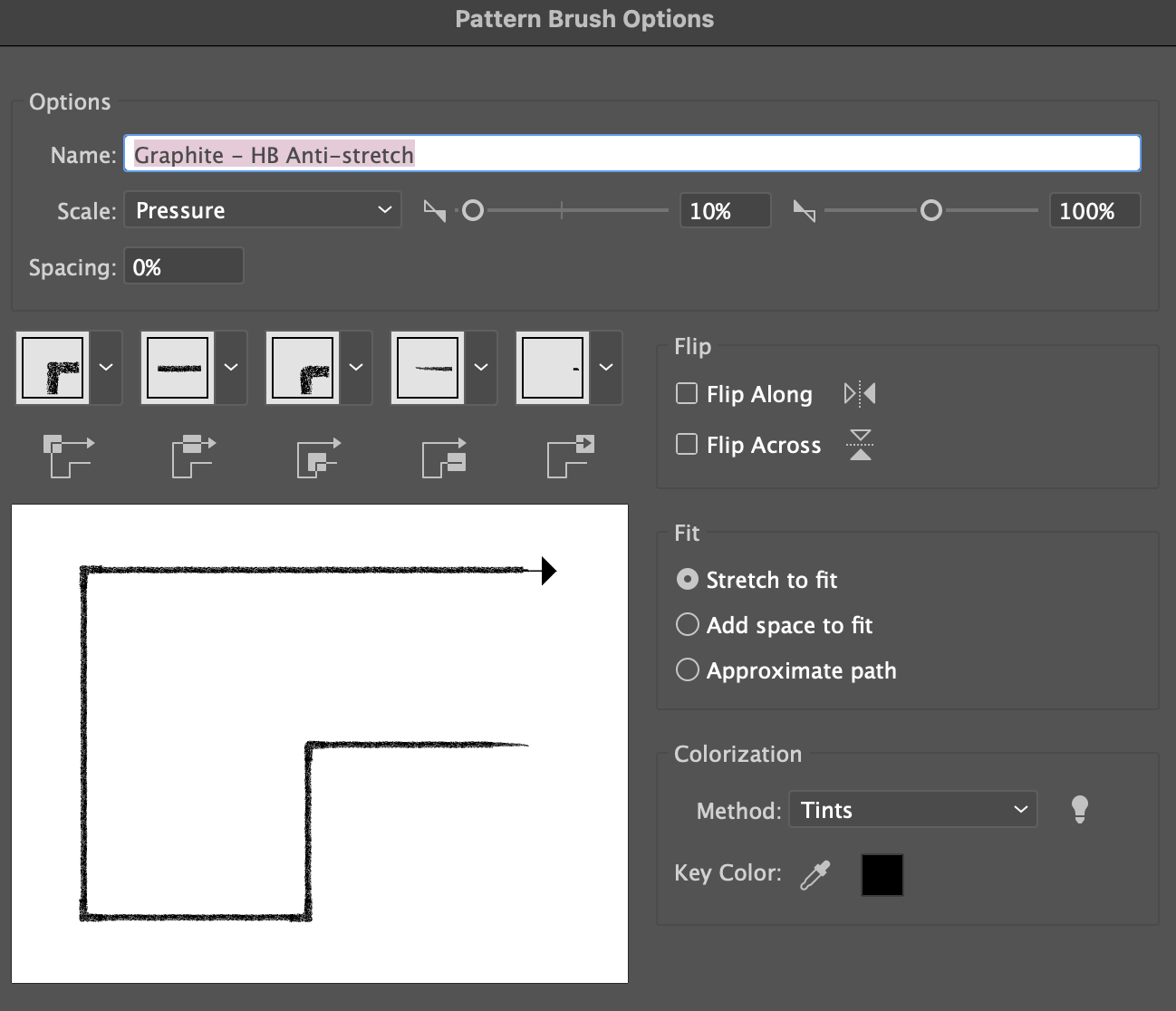Viewport: 1176px width, 1011px height.
Task: Click the Spacing percentage input field
Action: (x=184, y=267)
